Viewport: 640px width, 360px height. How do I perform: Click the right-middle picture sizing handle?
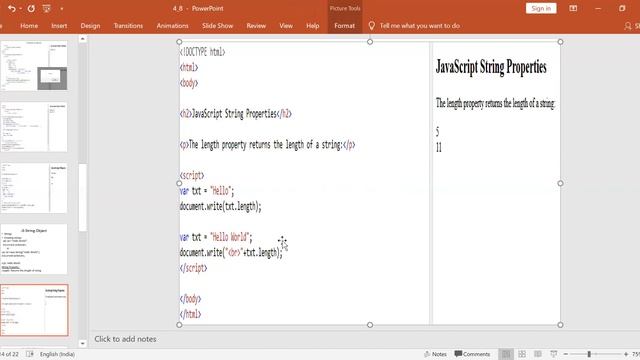point(560,183)
